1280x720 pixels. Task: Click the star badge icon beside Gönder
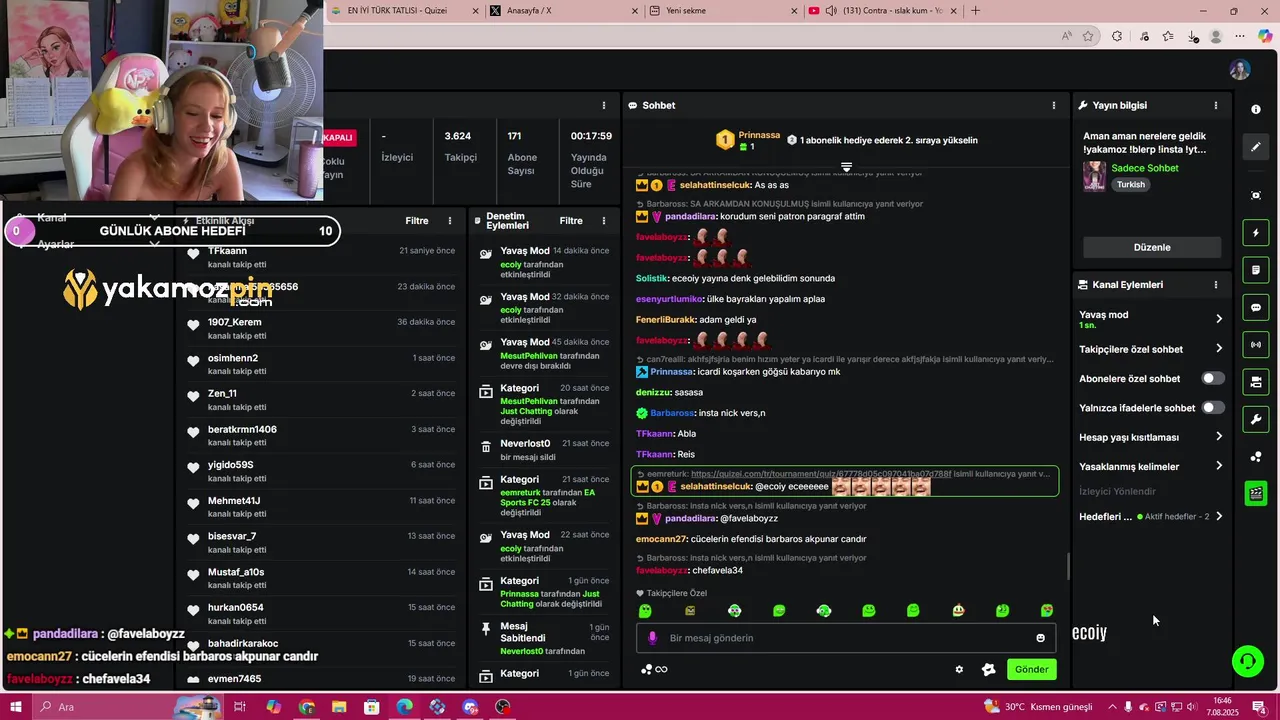(x=989, y=670)
